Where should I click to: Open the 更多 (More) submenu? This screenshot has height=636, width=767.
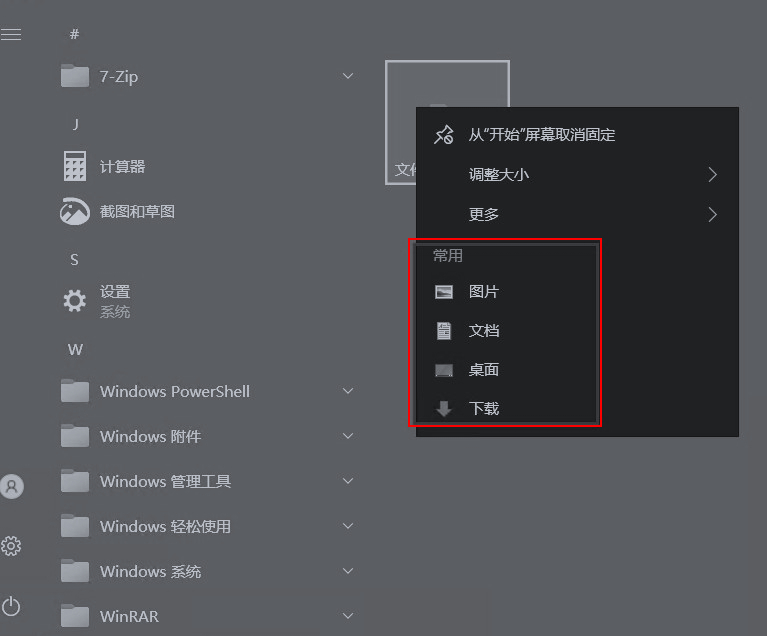tap(577, 214)
